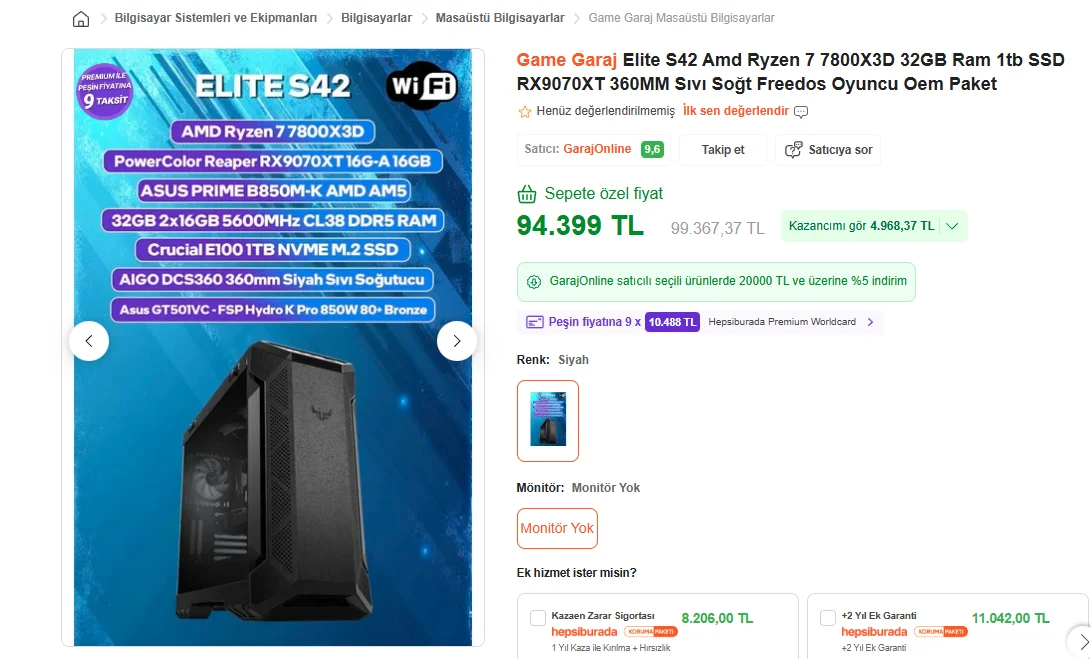
Task: Open the Peşin fiyatına 9 taksit details chevron
Action: coord(870,322)
